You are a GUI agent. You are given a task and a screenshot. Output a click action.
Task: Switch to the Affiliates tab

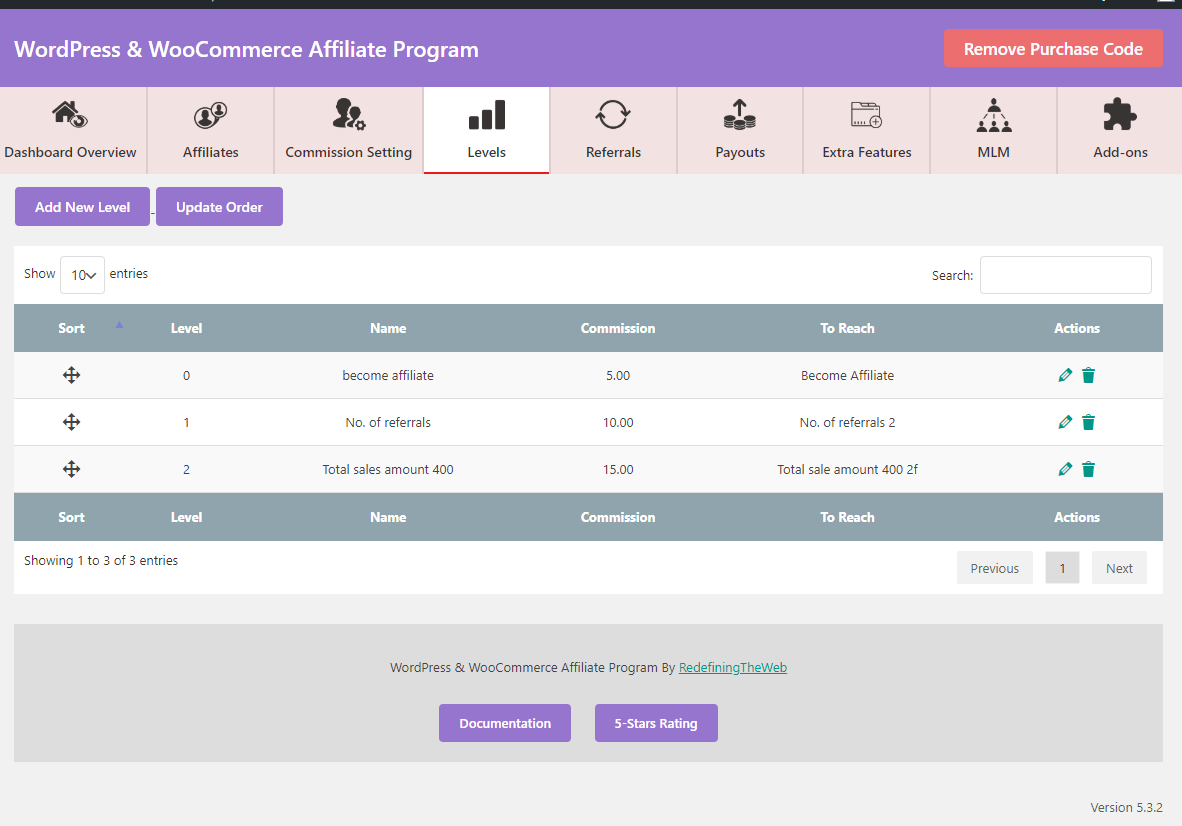[211, 130]
